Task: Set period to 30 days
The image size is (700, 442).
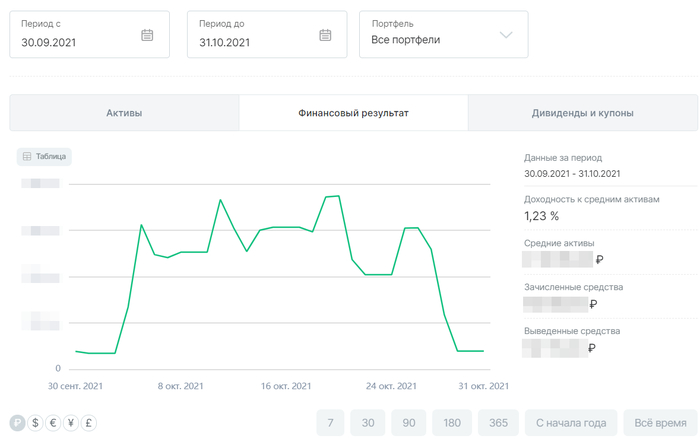Action: (x=368, y=423)
